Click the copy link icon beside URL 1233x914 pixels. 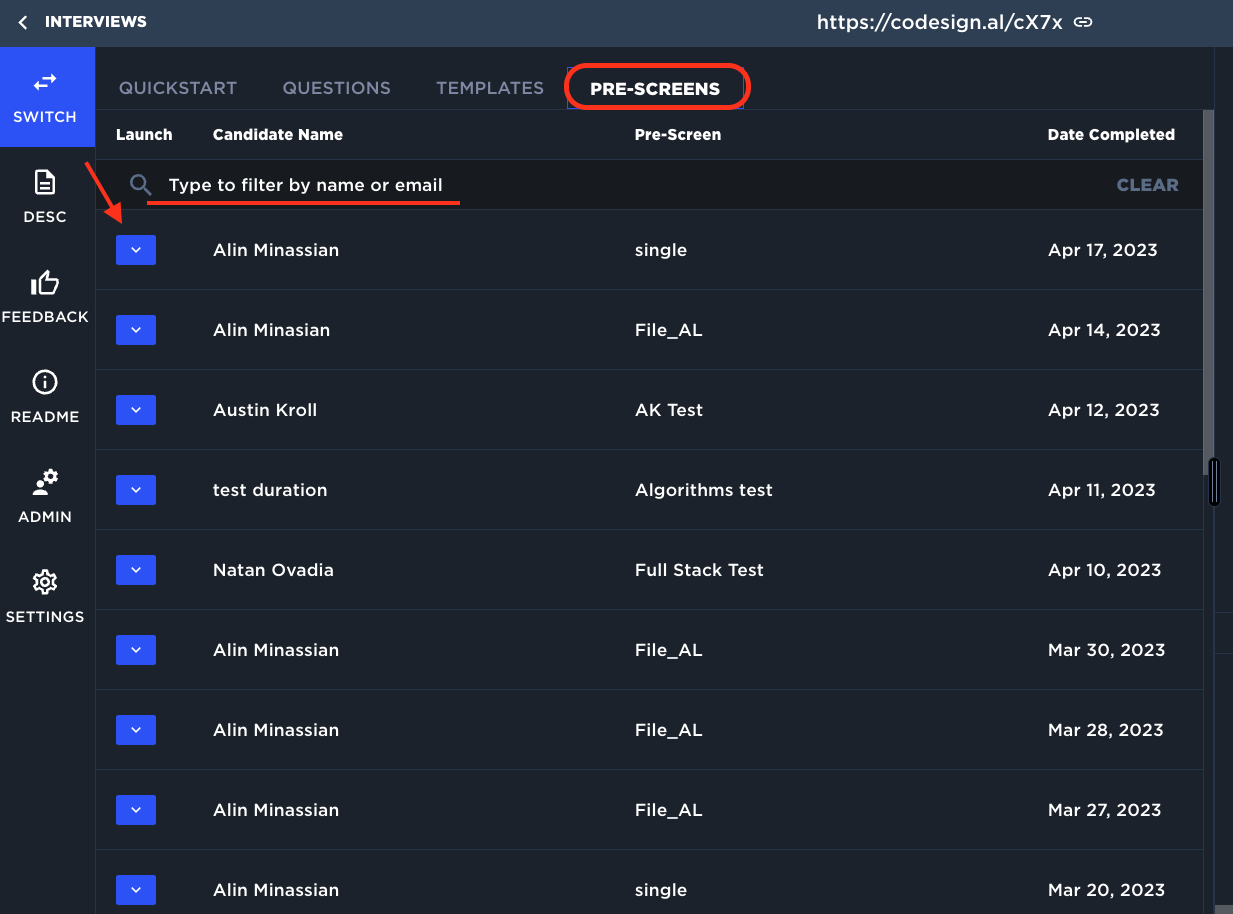[x=1082, y=22]
